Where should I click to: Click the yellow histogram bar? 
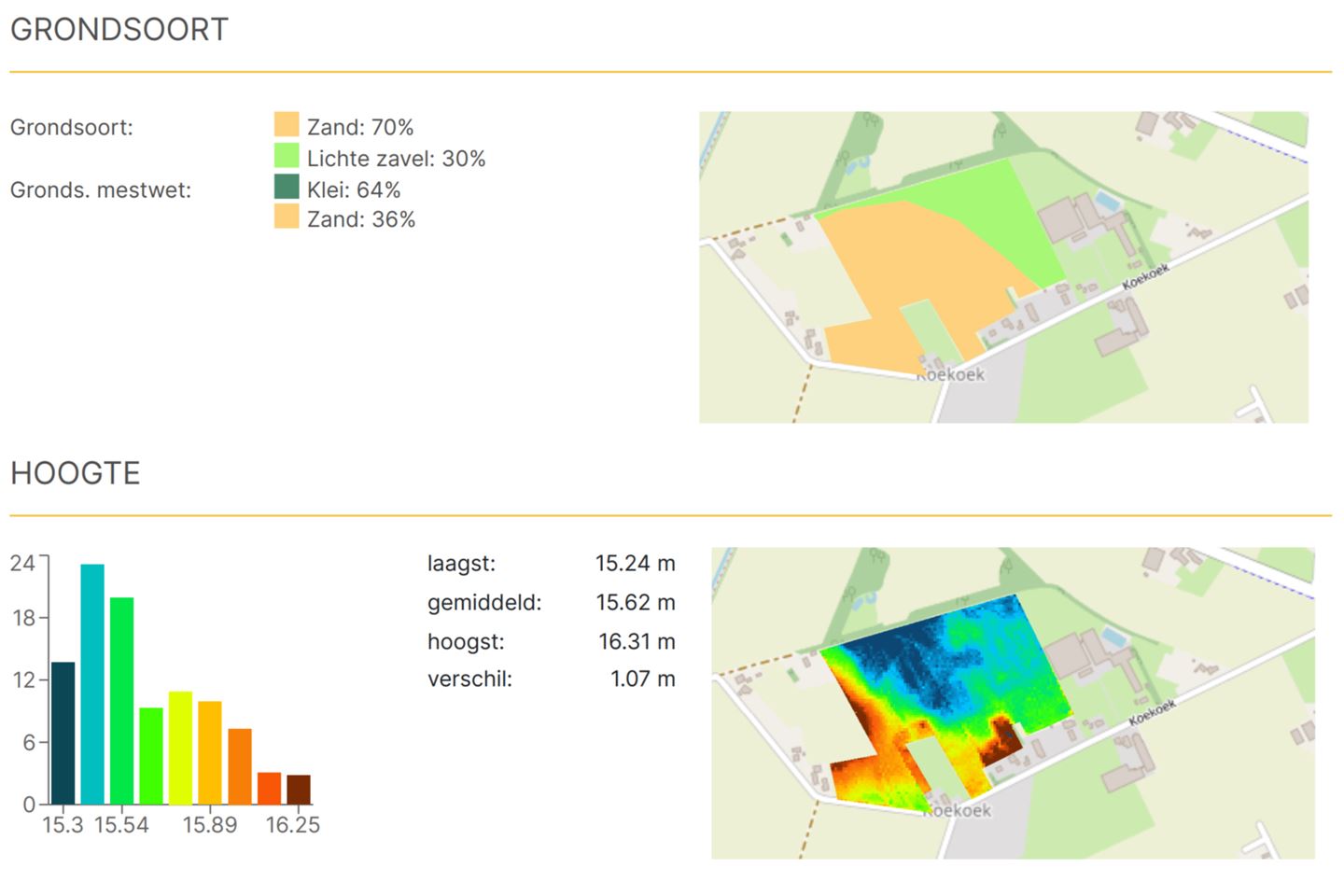point(180,748)
